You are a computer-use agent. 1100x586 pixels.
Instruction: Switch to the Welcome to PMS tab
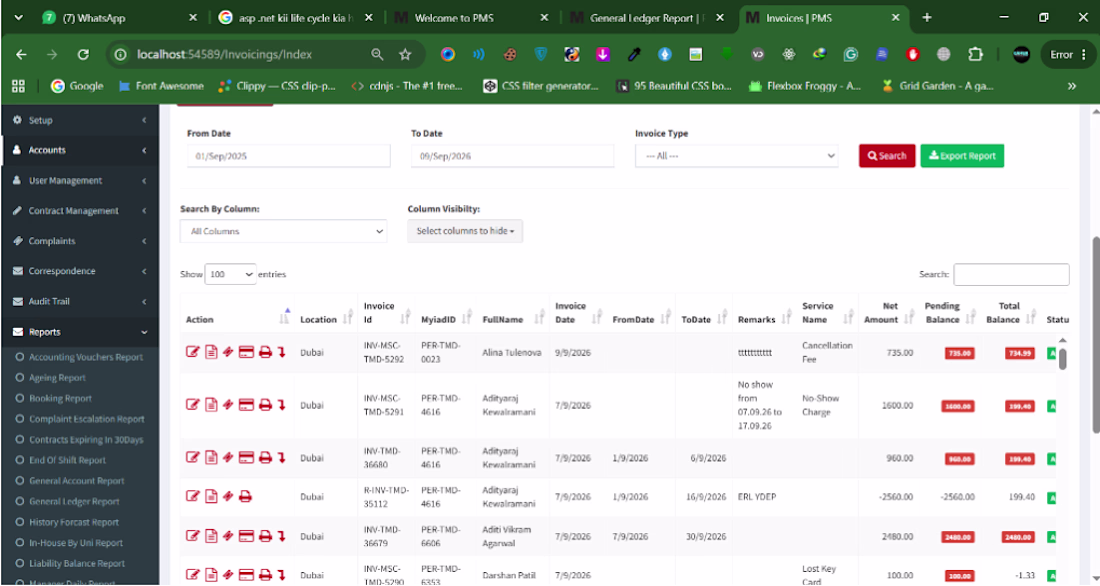[x=471, y=18]
